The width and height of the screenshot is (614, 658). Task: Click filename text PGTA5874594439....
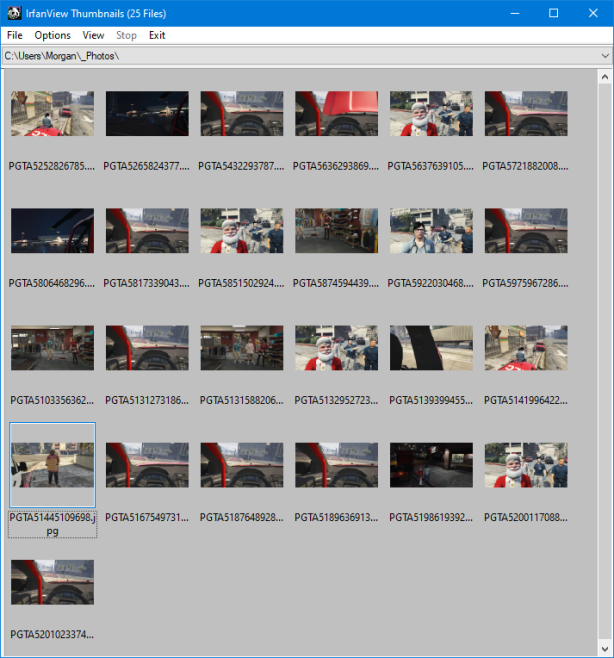click(336, 283)
